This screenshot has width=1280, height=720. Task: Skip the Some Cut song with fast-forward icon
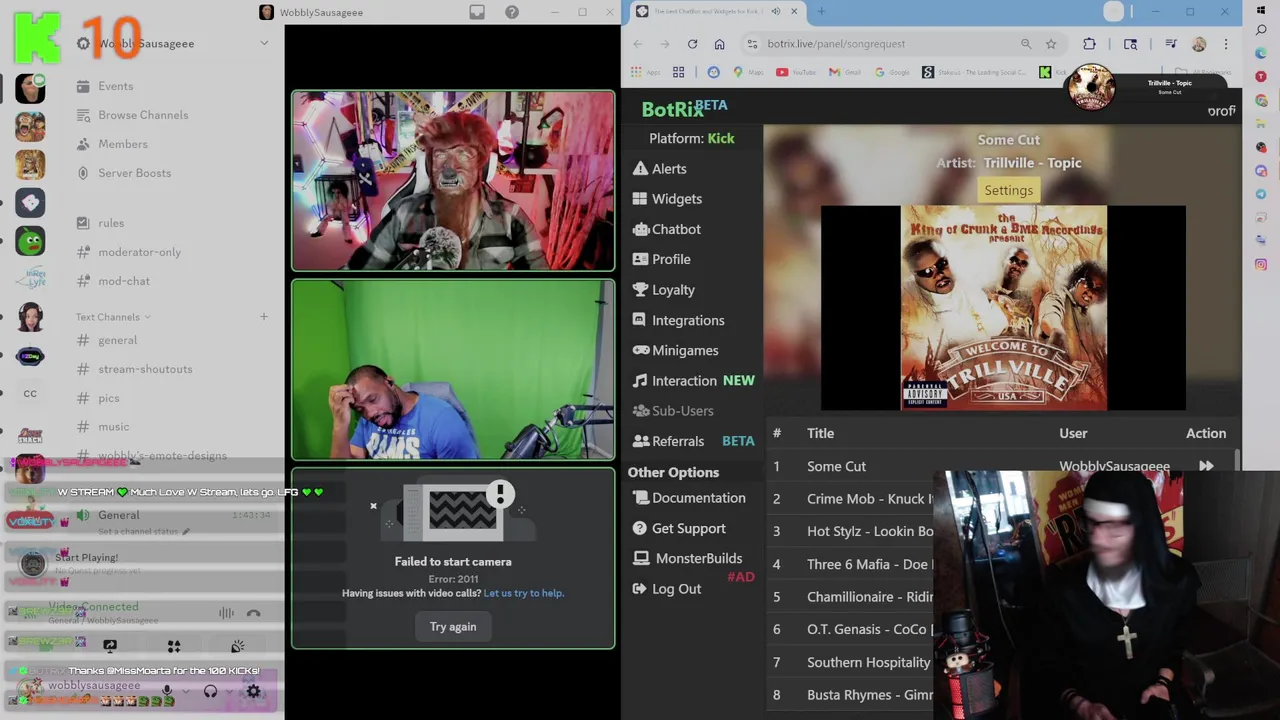coord(1206,466)
